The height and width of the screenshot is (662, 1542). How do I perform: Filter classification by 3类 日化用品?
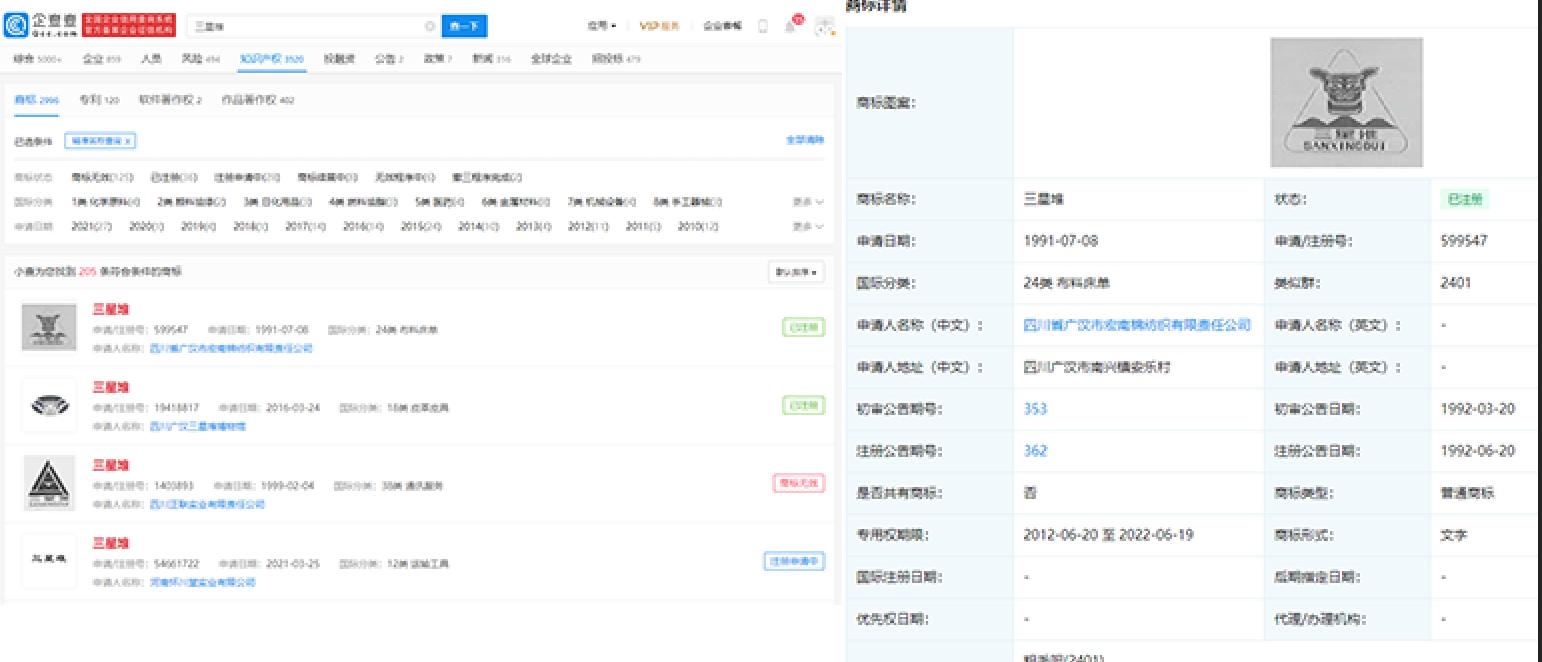(278, 201)
